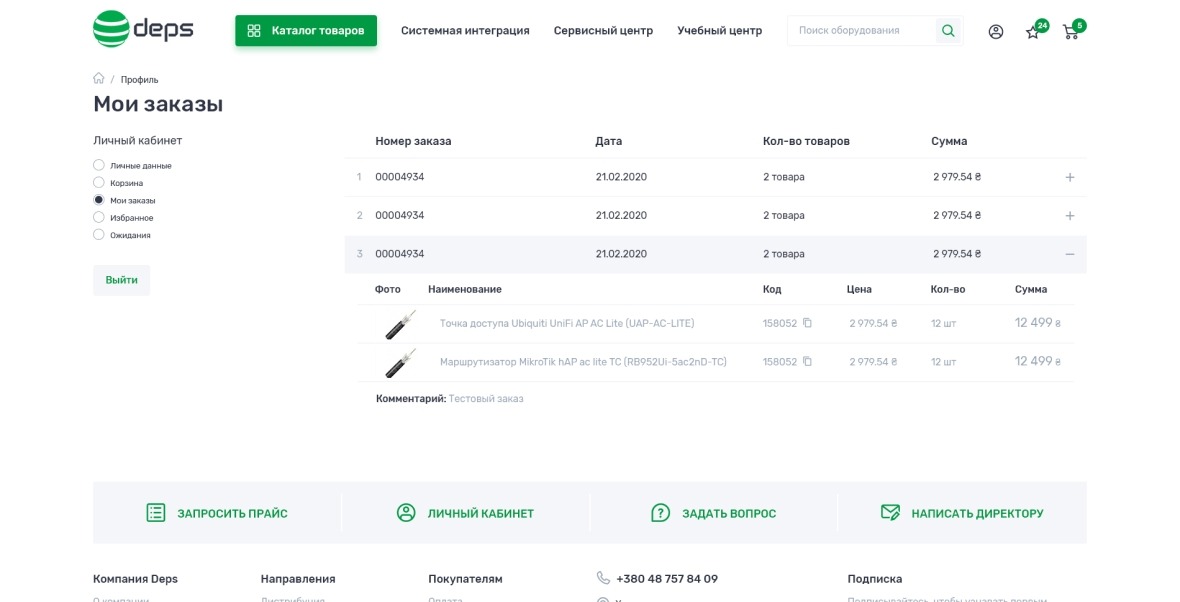Screen dimensions: 1180x602
Task: Open Системная интеграция menu item
Action: point(465,31)
